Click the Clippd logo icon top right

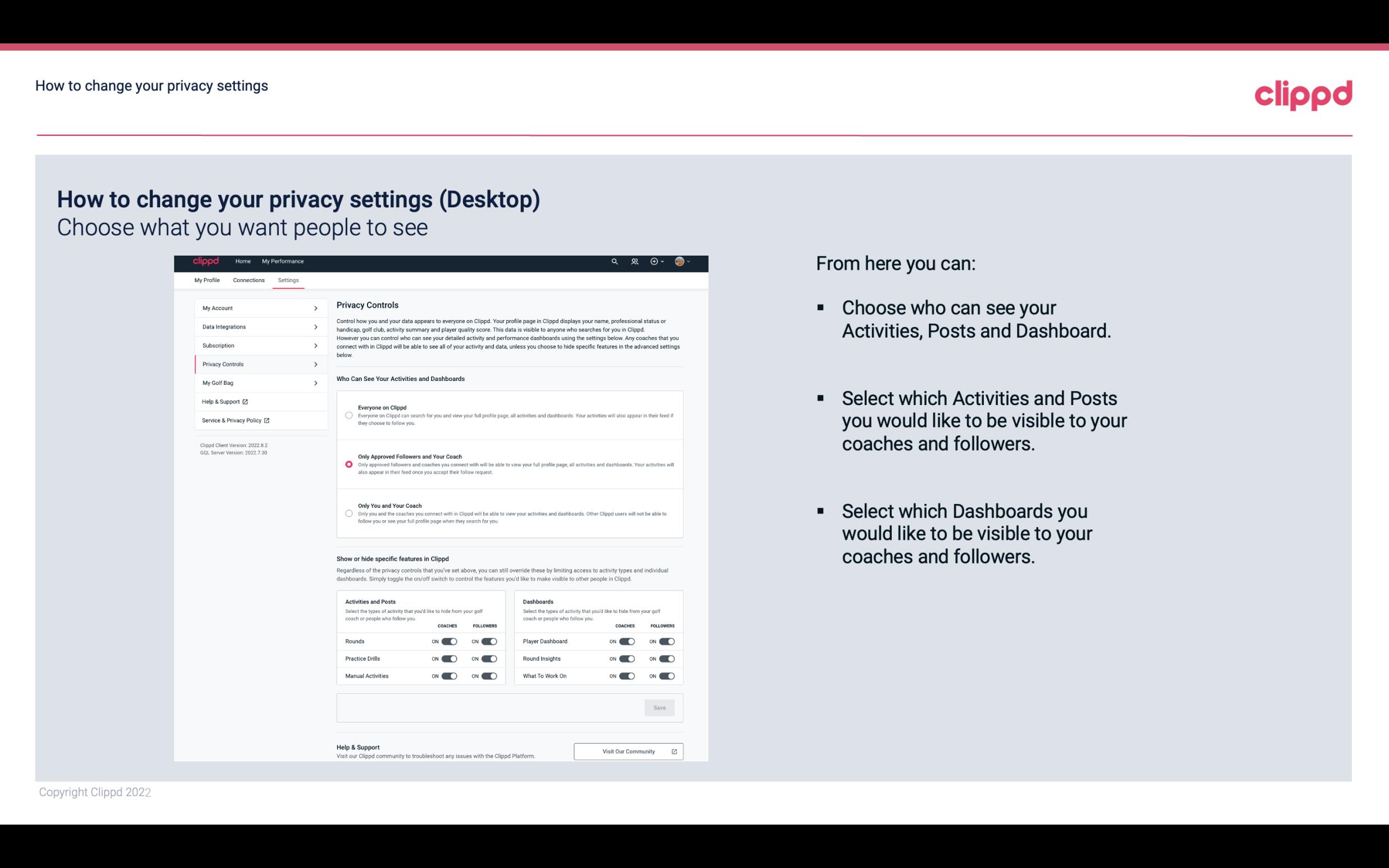pos(1303,95)
